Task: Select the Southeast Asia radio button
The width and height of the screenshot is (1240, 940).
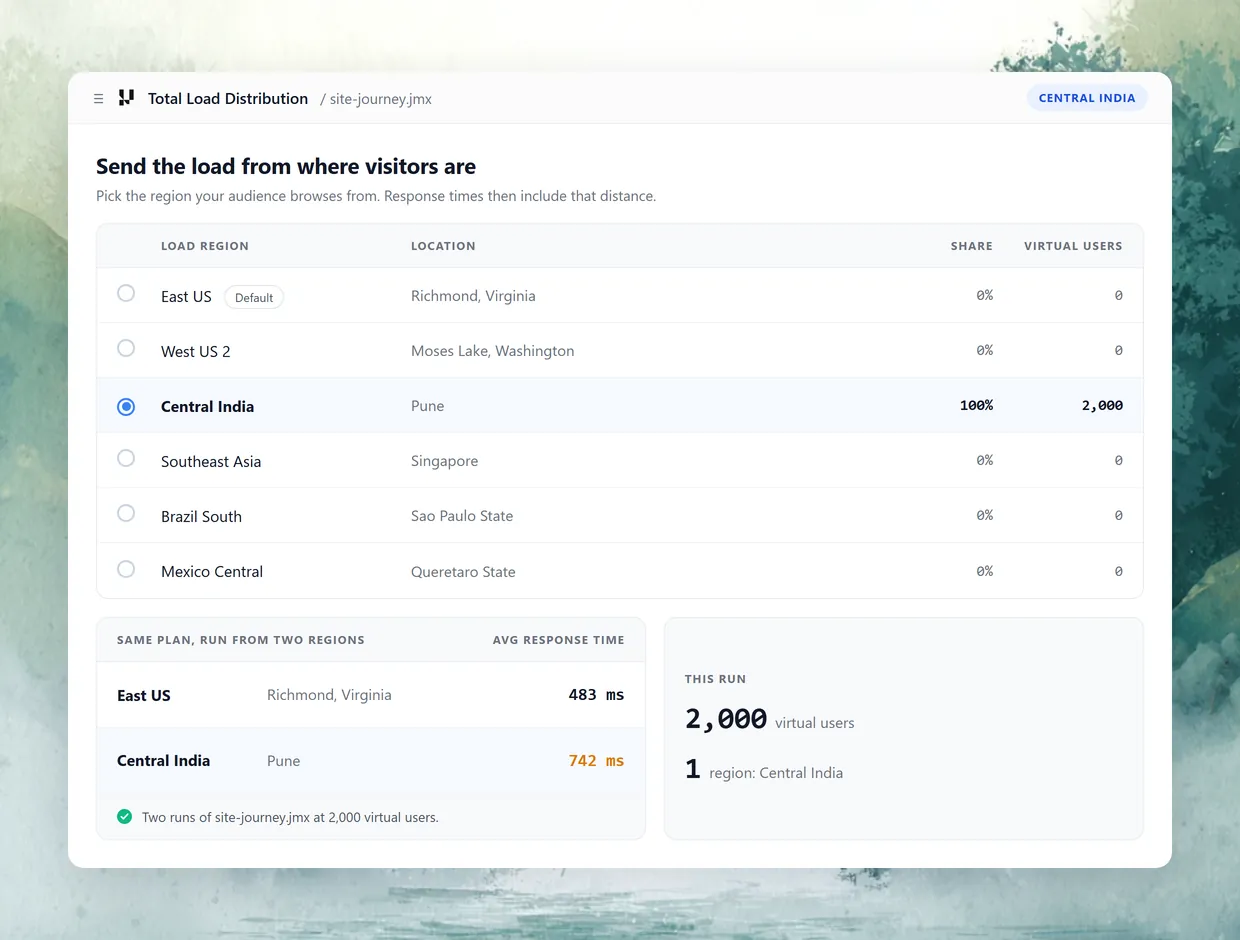Action: tap(126, 458)
